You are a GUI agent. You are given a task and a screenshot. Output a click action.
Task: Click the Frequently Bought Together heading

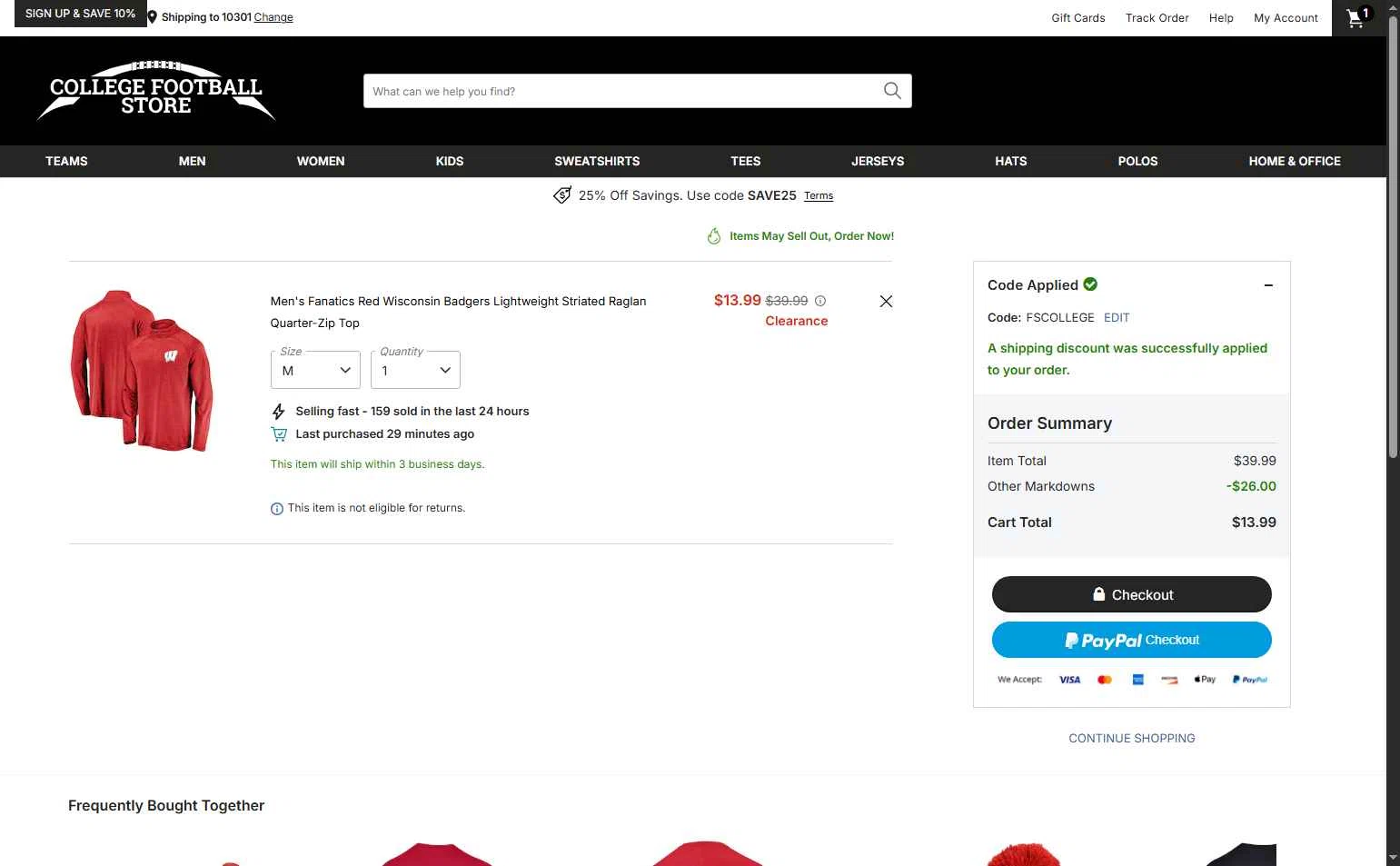166,806
